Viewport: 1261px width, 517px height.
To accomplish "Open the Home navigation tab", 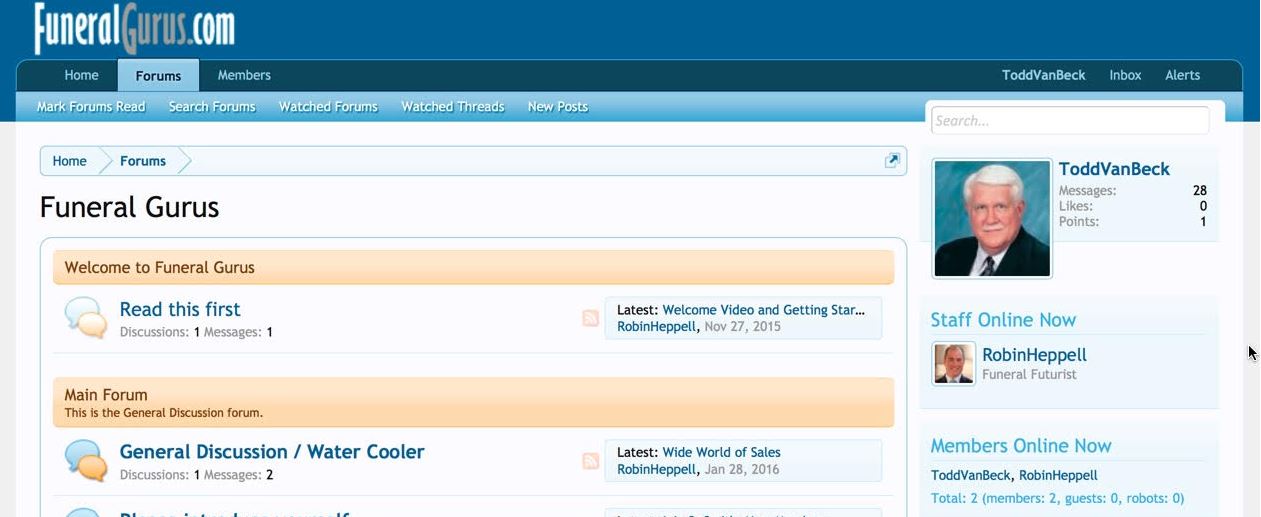I will pyautogui.click(x=82, y=75).
